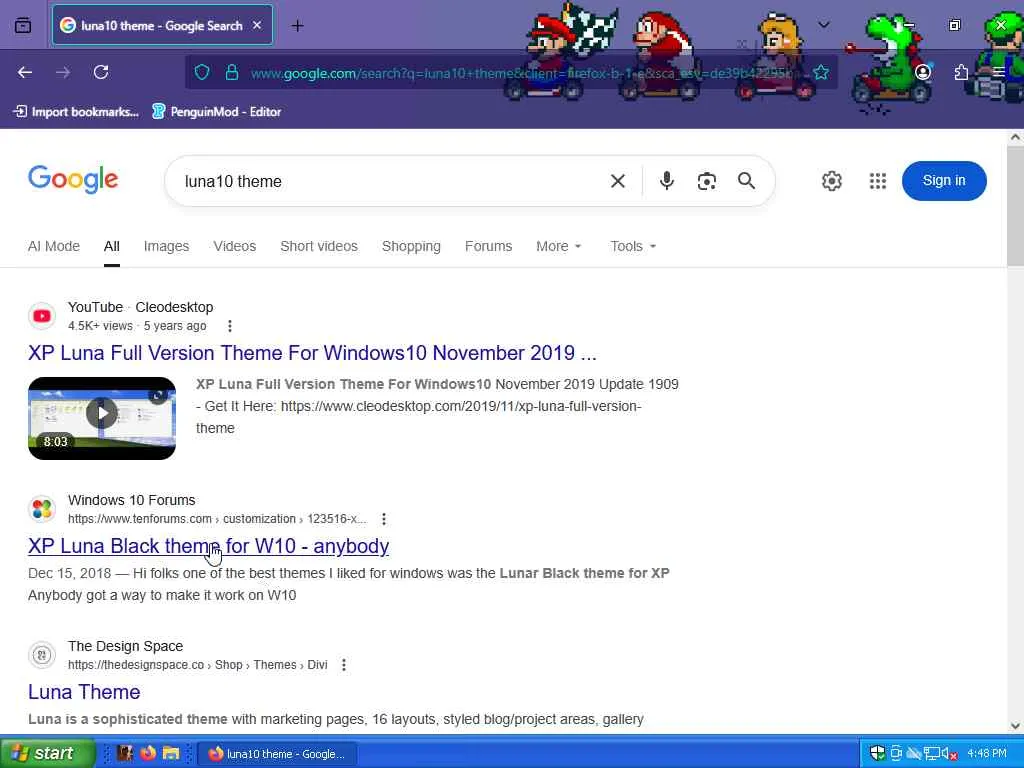This screenshot has width=1024, height=768.
Task: Open Google quick settings gear
Action: coord(831,181)
